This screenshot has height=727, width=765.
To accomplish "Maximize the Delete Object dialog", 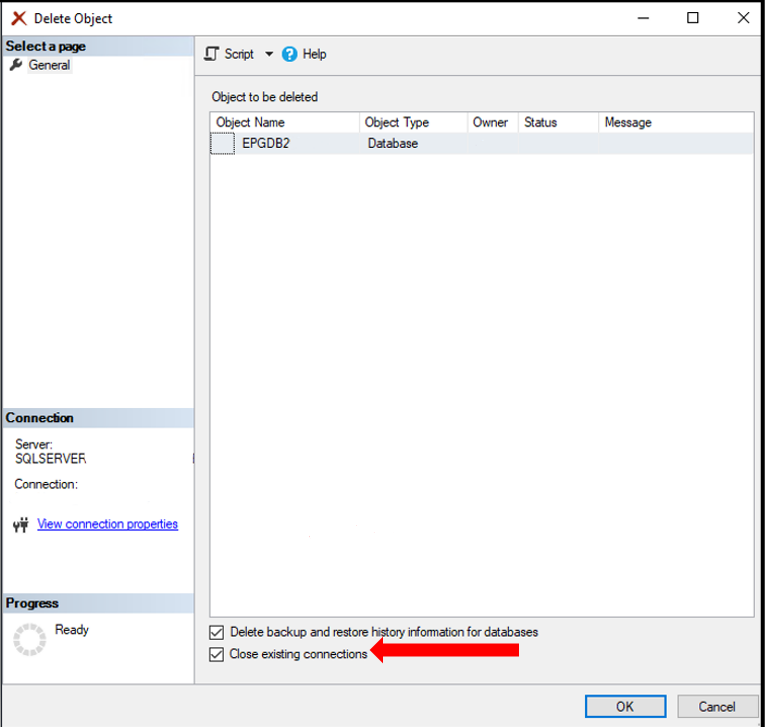I will click(x=692, y=18).
